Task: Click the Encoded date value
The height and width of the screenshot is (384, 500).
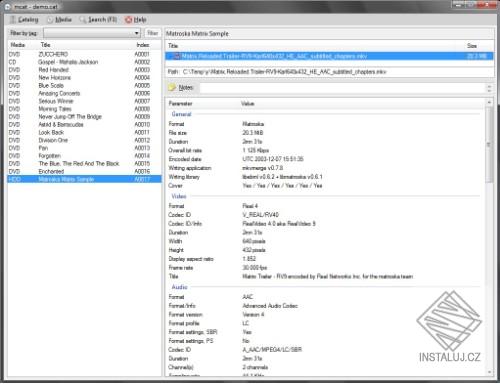Action: (x=273, y=159)
